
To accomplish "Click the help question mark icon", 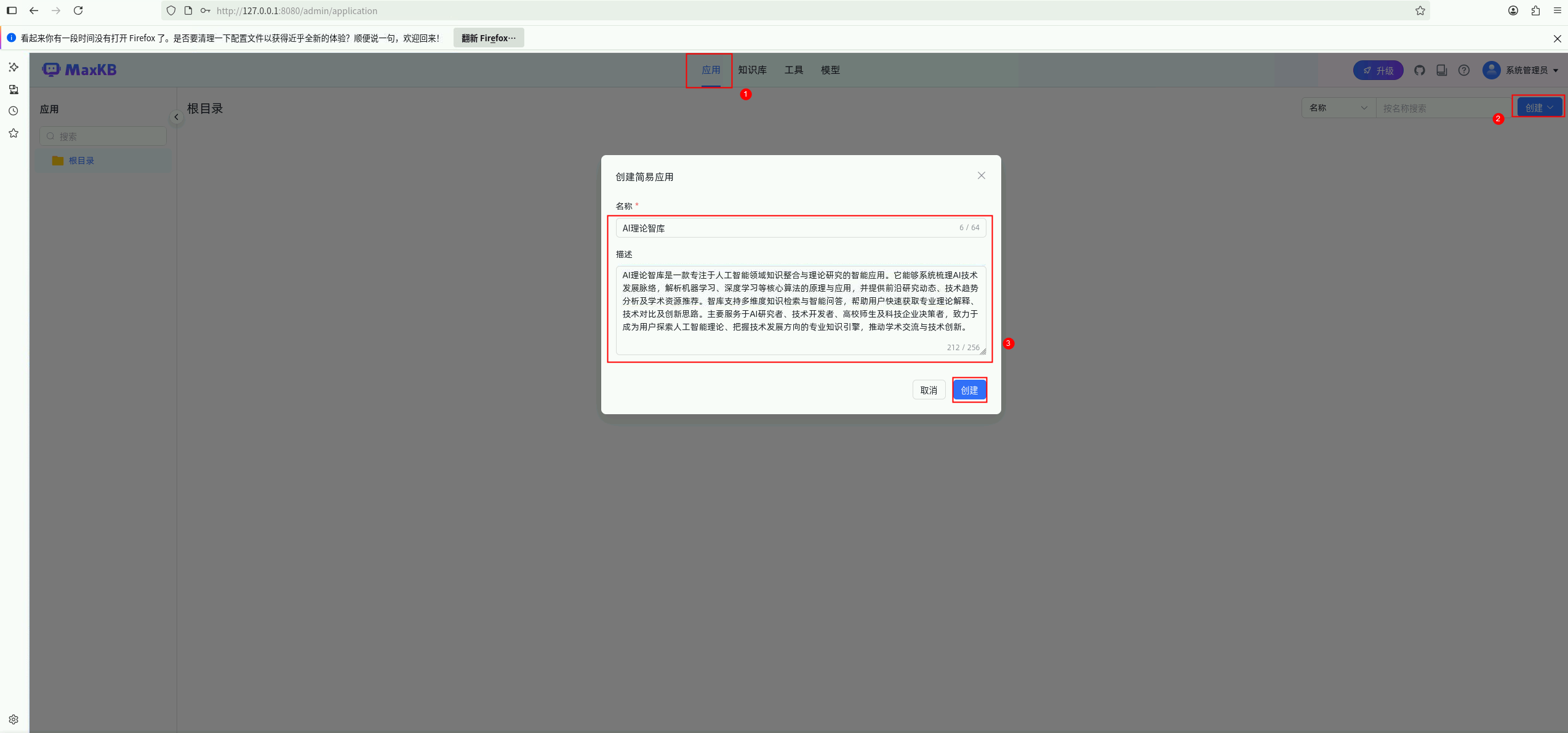I will [x=1464, y=70].
